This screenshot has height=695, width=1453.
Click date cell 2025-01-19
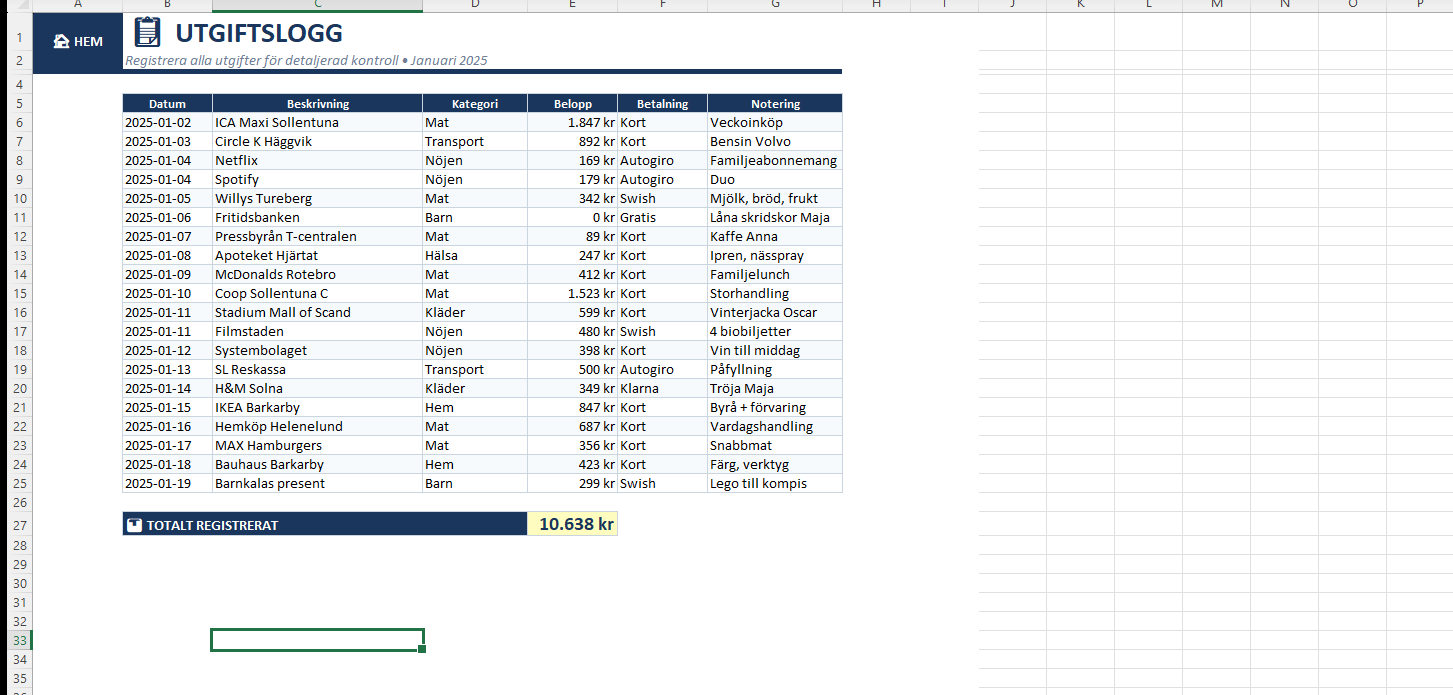pyautogui.click(x=167, y=483)
